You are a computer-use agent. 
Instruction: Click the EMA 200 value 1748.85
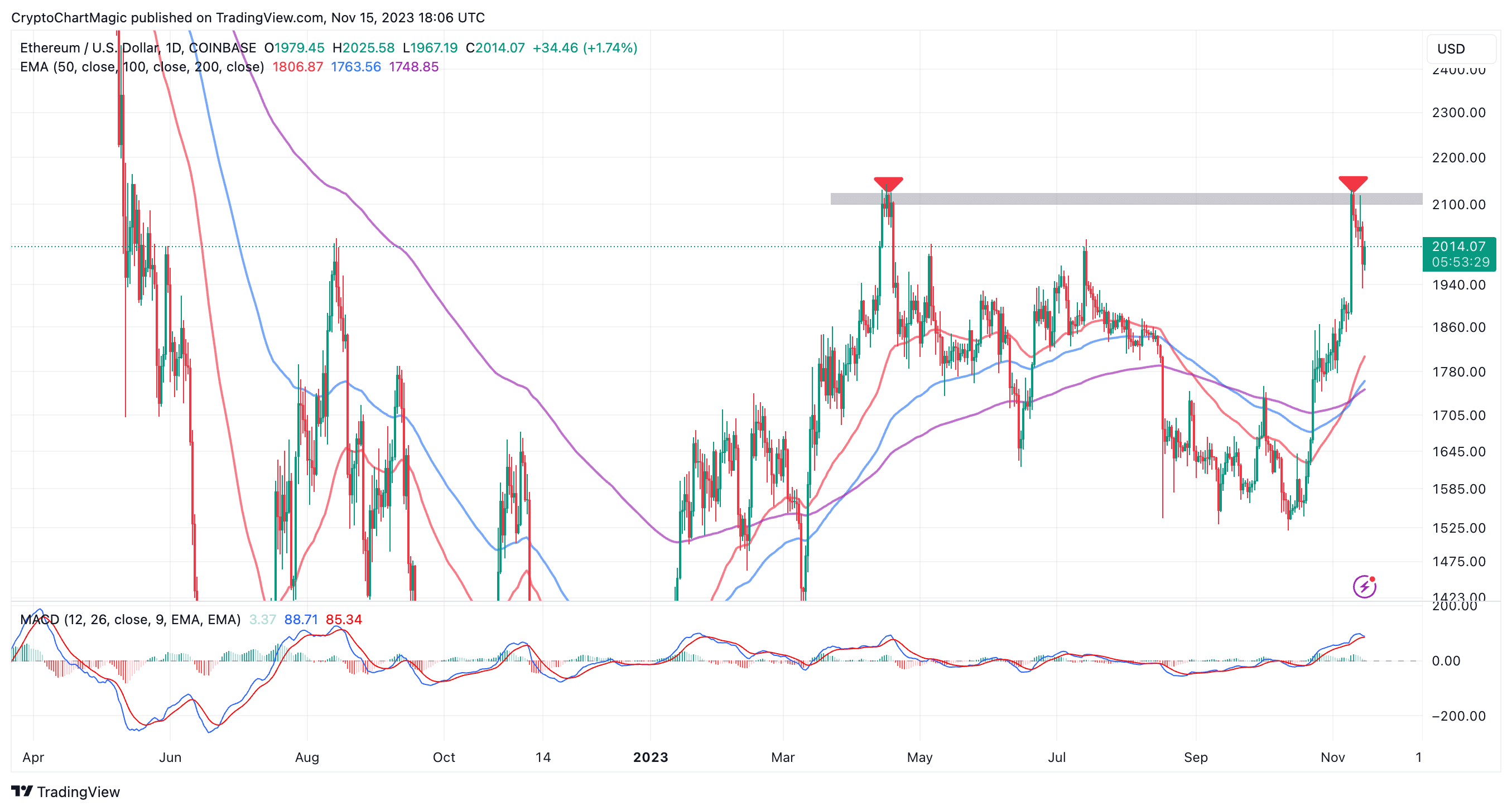pyautogui.click(x=414, y=67)
